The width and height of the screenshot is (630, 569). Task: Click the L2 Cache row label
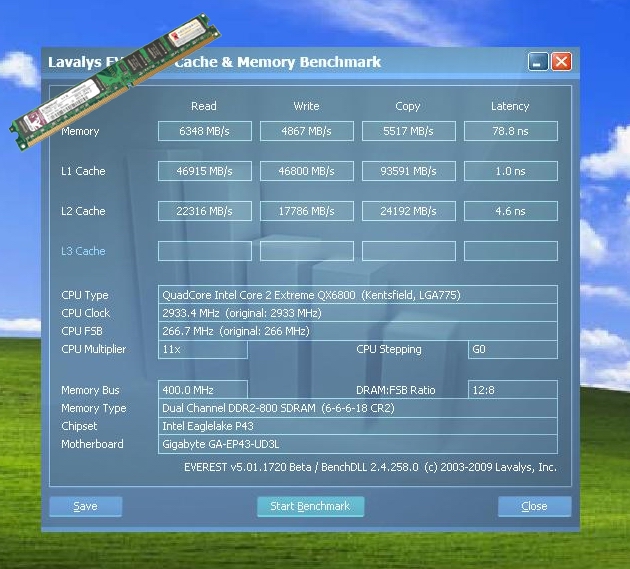pyautogui.click(x=83, y=211)
